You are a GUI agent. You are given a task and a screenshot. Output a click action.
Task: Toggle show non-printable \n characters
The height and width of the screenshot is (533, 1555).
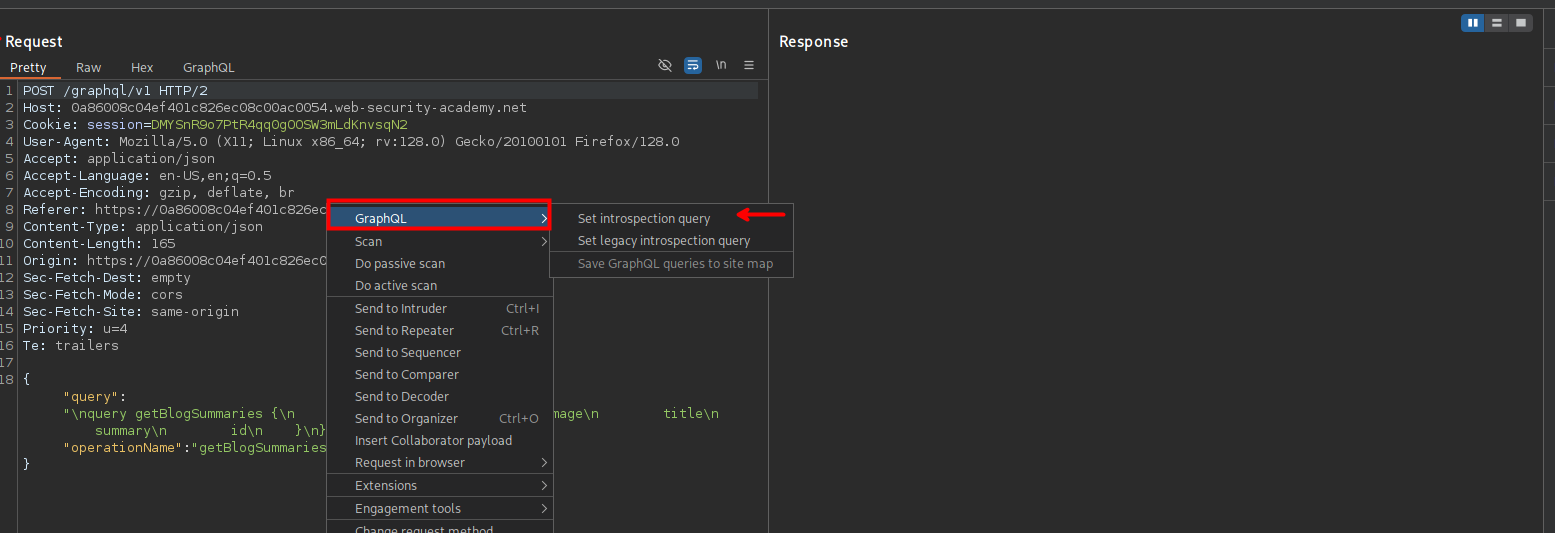[721, 65]
